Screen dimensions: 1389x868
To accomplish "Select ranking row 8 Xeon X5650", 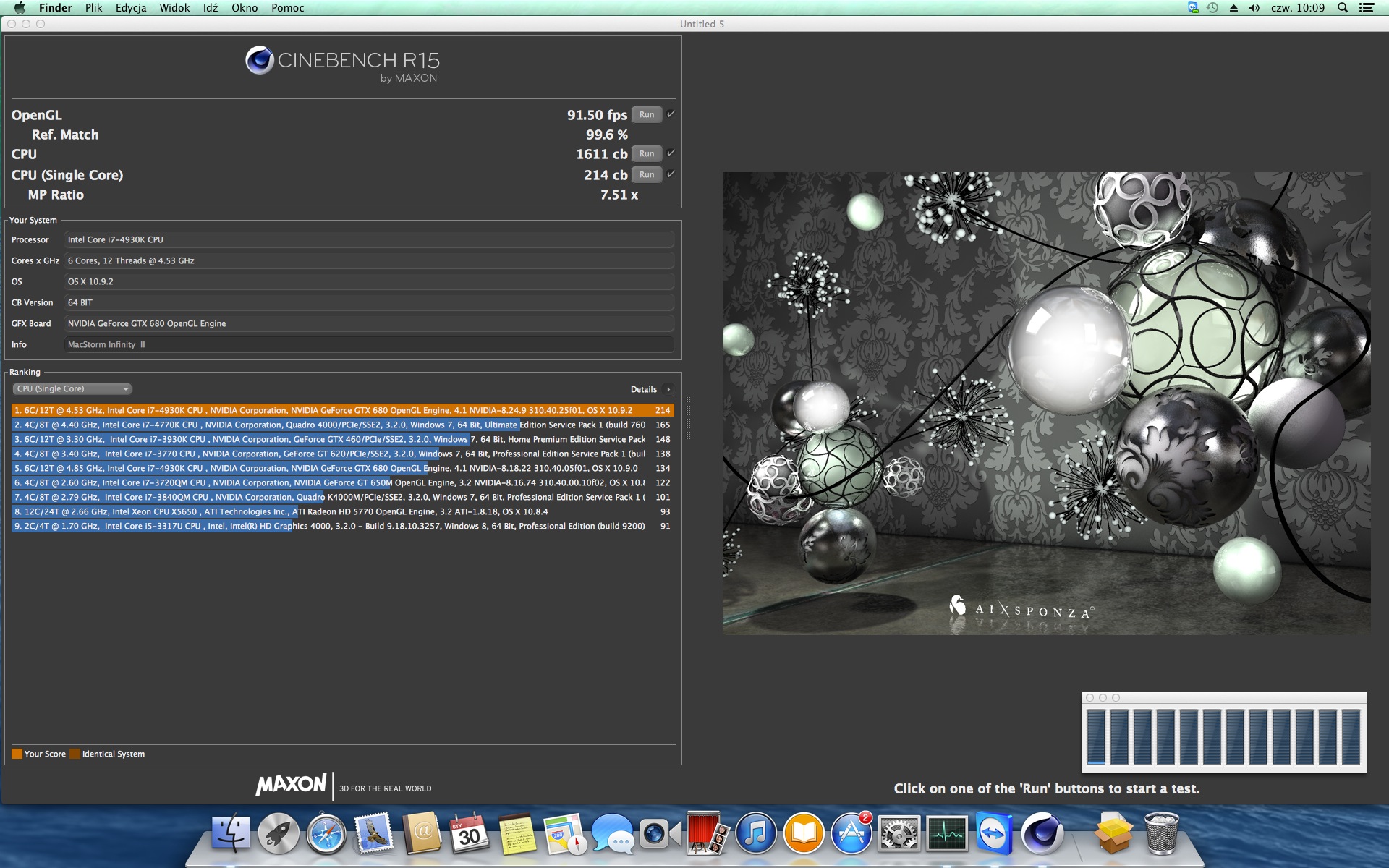I will pyautogui.click(x=343, y=511).
